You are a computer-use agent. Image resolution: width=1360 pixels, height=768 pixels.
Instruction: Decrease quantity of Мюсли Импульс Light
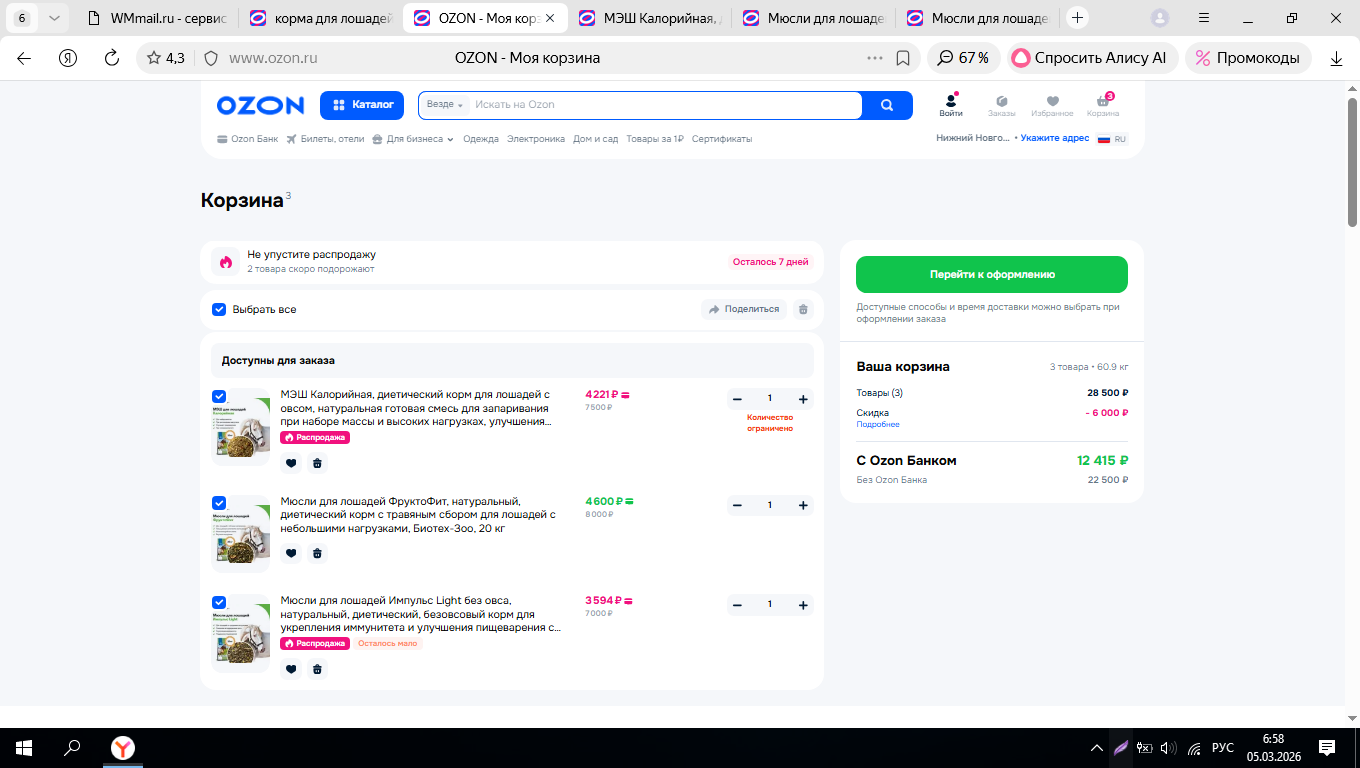pos(737,605)
